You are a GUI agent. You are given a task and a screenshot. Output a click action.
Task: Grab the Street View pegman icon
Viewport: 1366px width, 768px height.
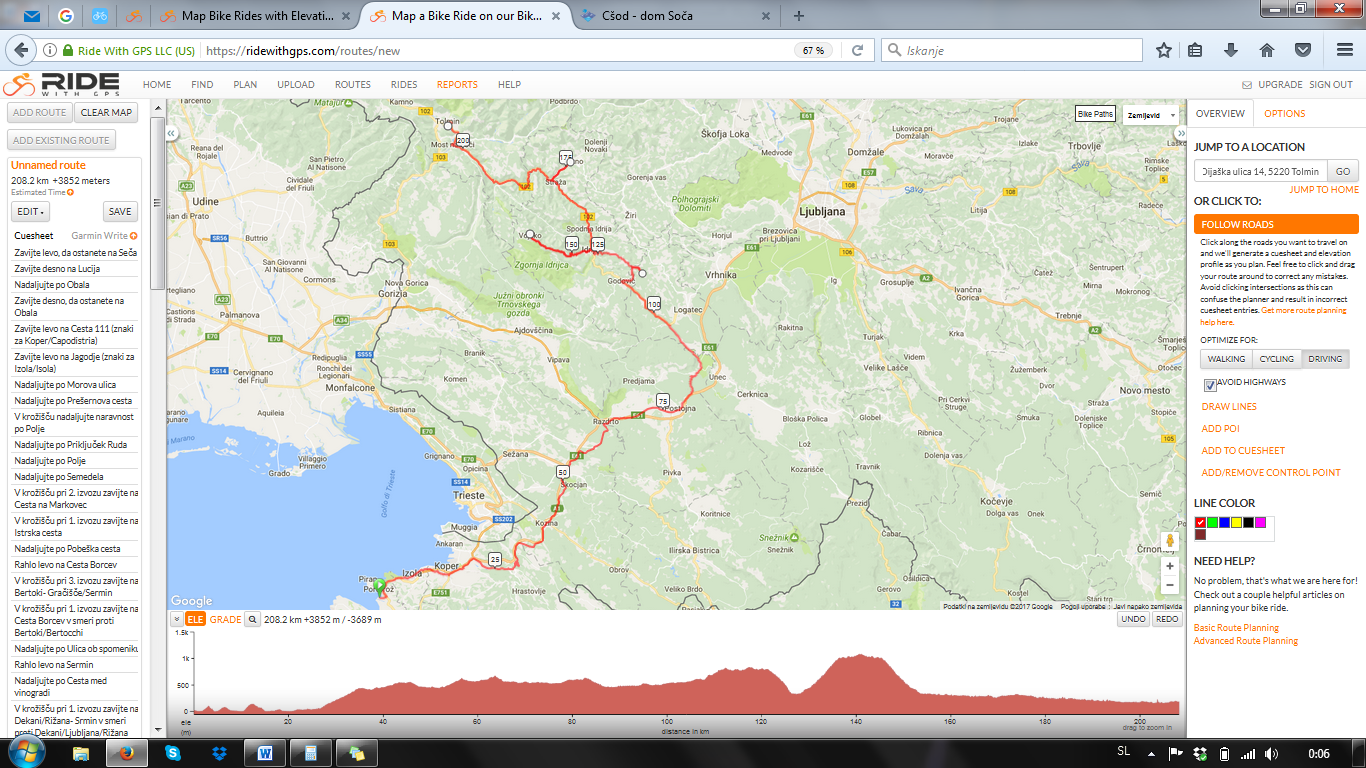1170,541
